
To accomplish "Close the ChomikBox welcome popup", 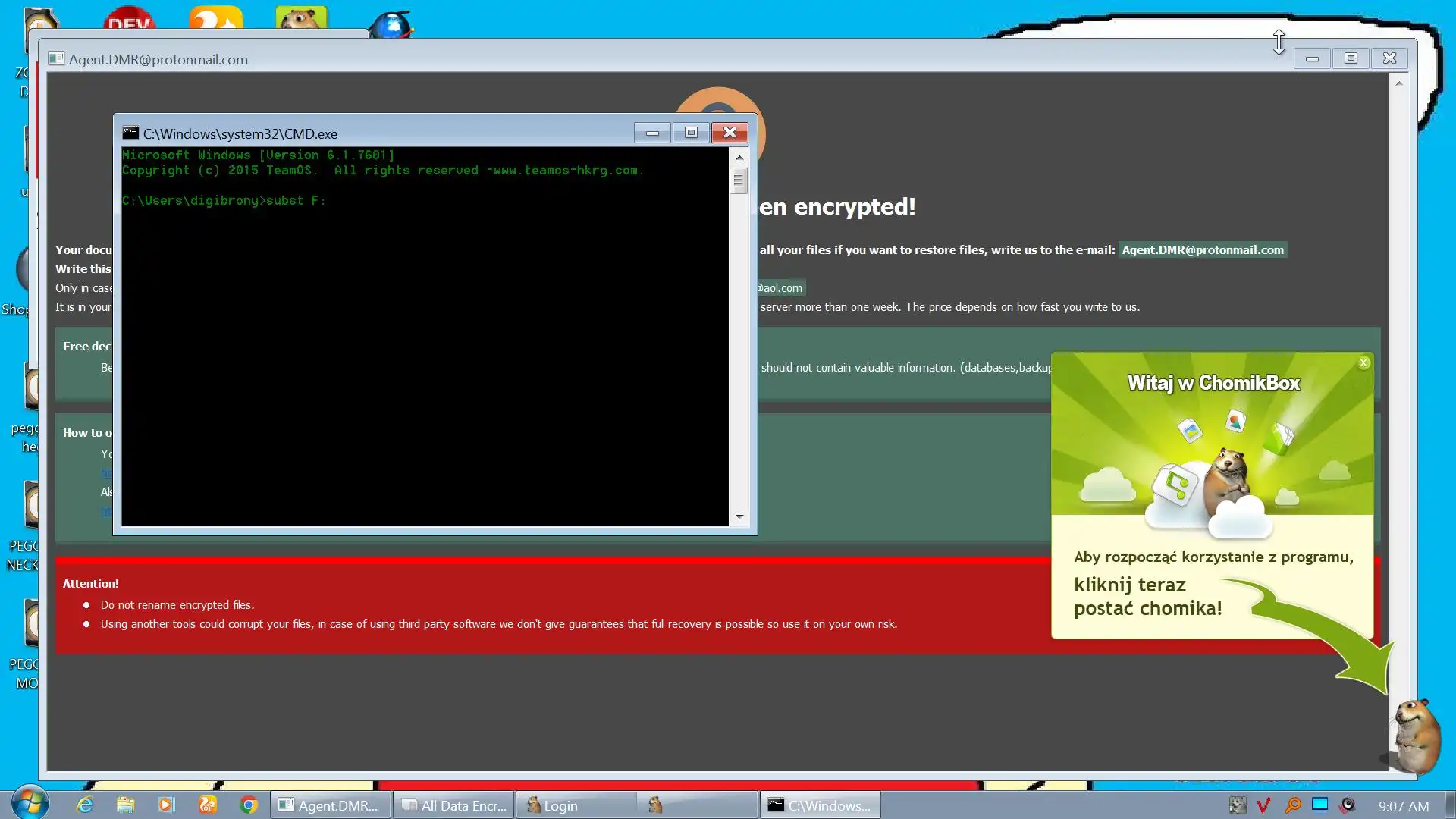I will click(1363, 363).
